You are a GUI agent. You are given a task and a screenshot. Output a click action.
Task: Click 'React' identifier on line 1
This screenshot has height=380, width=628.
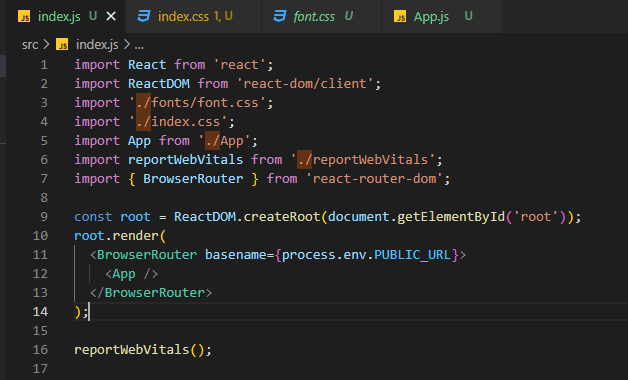[x=147, y=65]
